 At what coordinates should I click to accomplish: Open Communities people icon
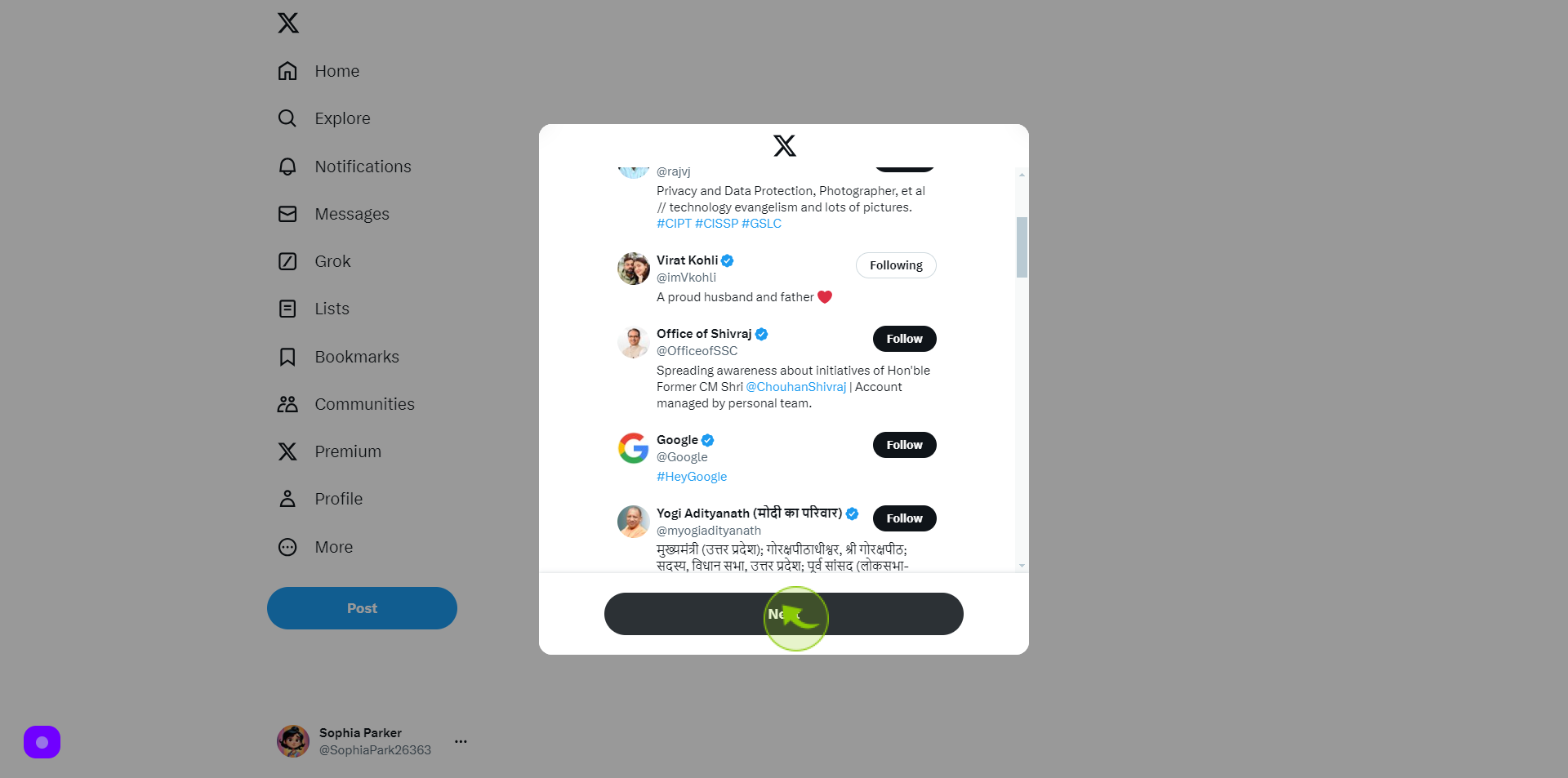287,404
